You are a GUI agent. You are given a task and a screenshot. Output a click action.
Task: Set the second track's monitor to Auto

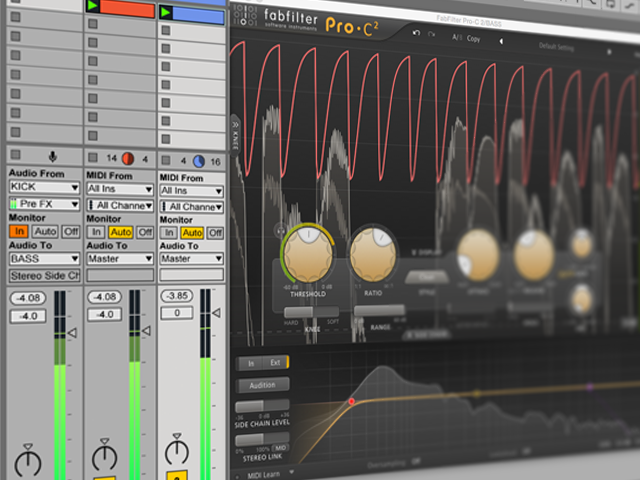[121, 232]
